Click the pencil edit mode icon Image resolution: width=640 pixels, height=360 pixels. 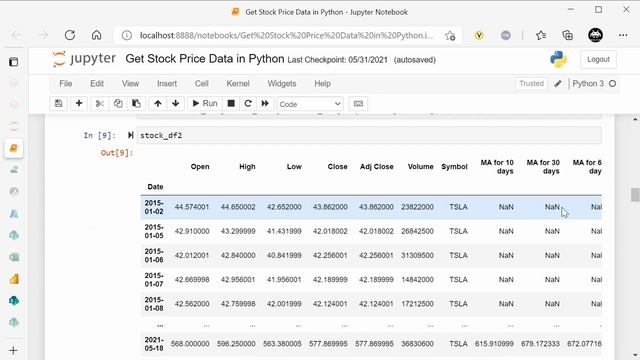click(558, 84)
